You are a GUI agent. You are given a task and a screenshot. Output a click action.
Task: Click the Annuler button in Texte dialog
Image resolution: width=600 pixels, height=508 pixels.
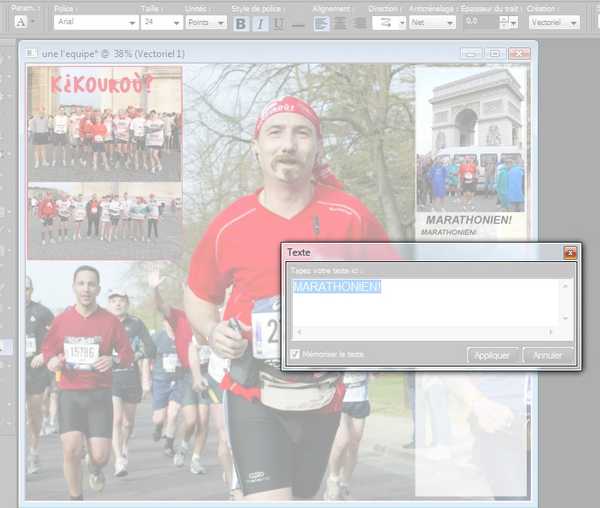548,355
